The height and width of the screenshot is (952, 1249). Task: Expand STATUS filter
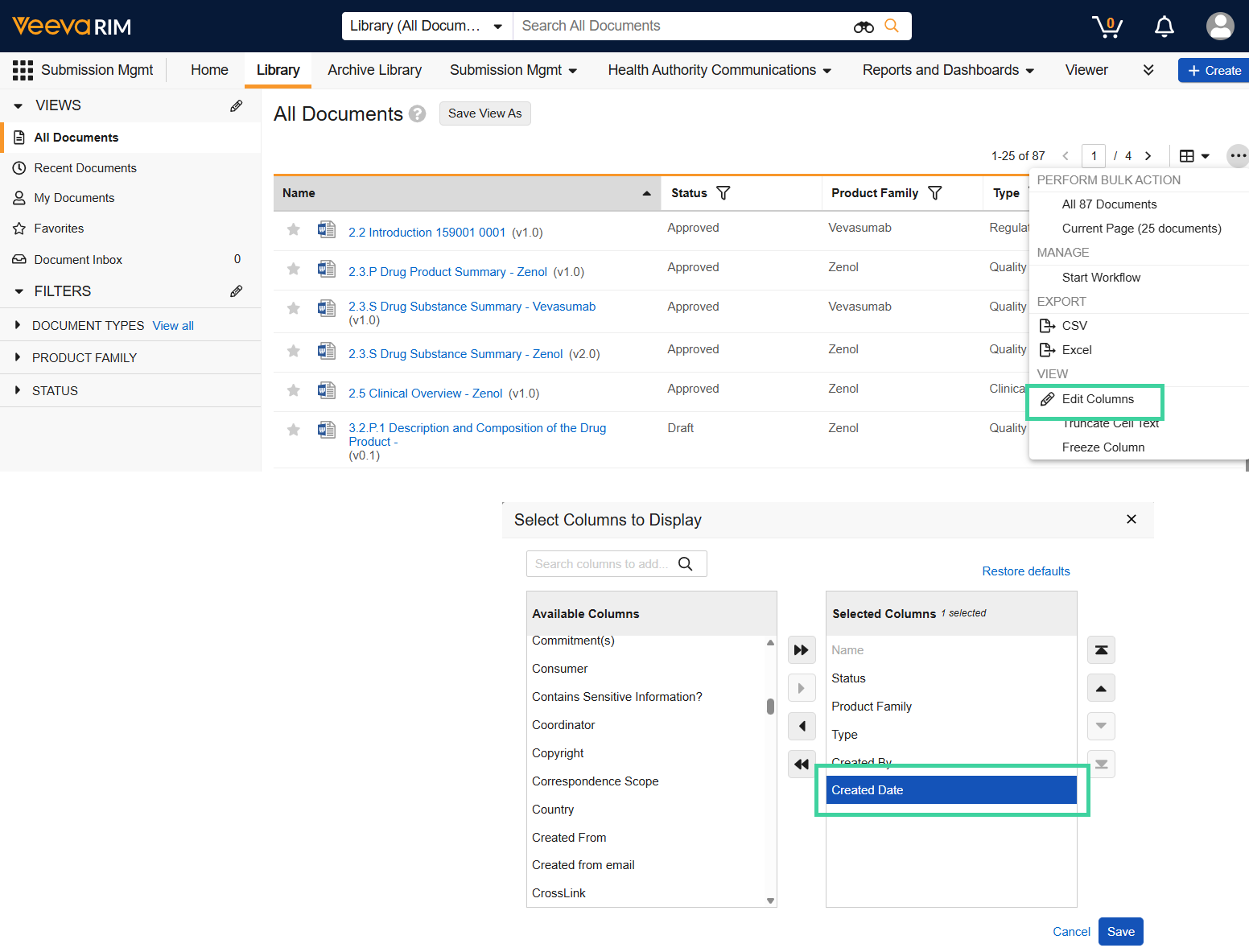[18, 390]
